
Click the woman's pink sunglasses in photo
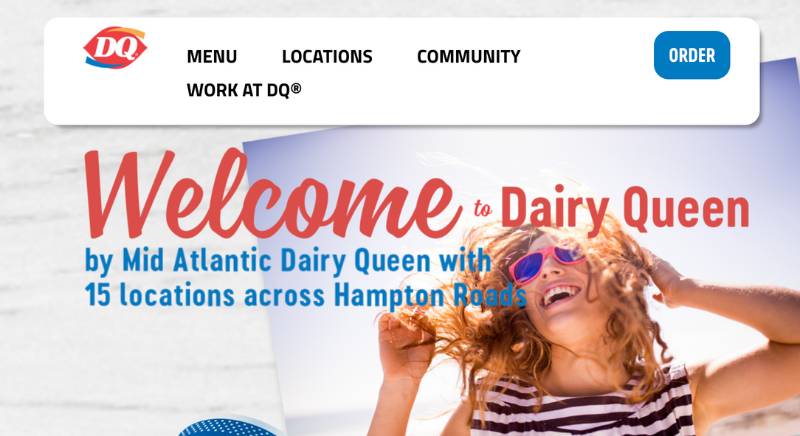[x=546, y=263]
